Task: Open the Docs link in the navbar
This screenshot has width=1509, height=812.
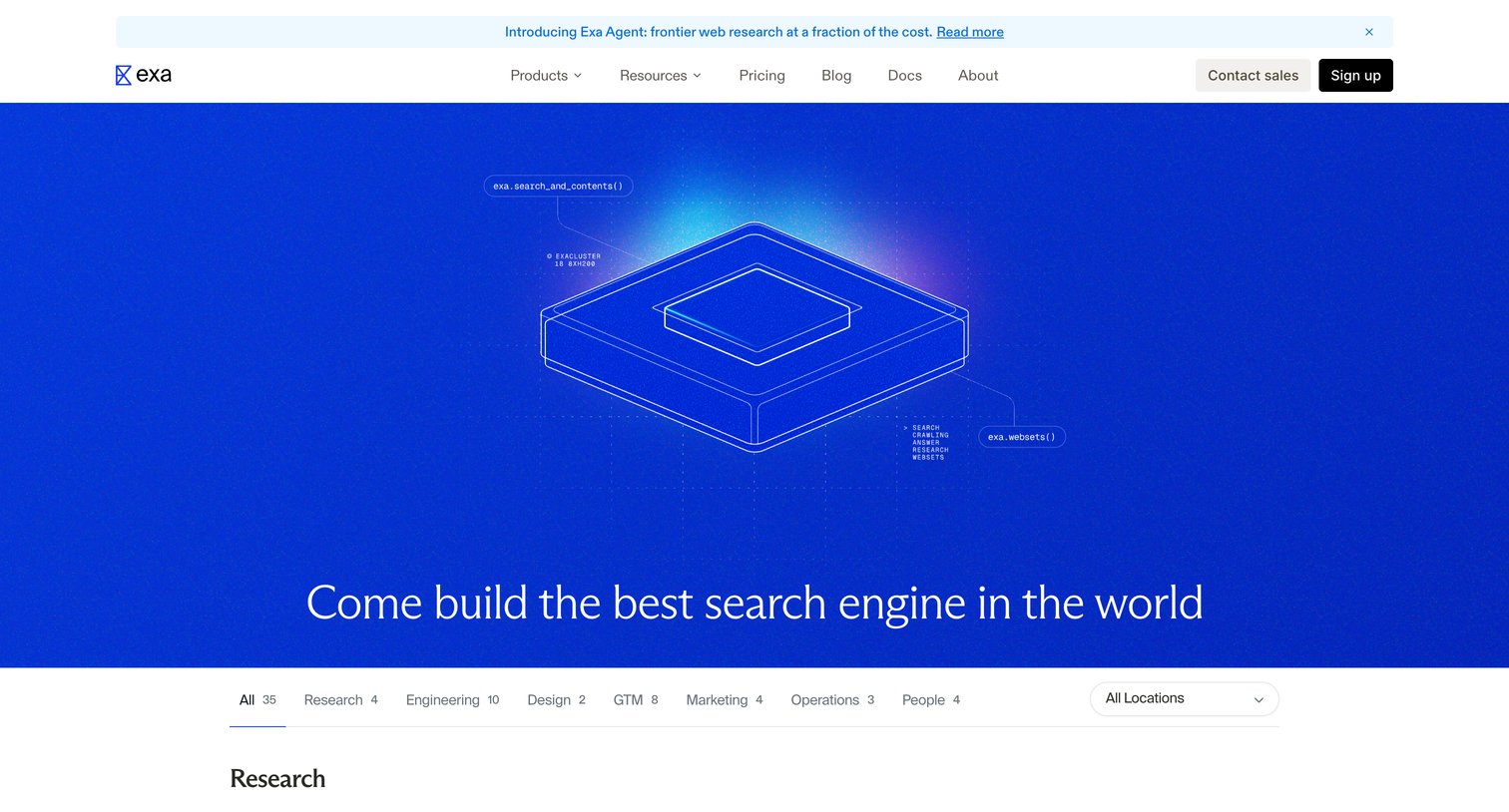Action: pos(905,75)
